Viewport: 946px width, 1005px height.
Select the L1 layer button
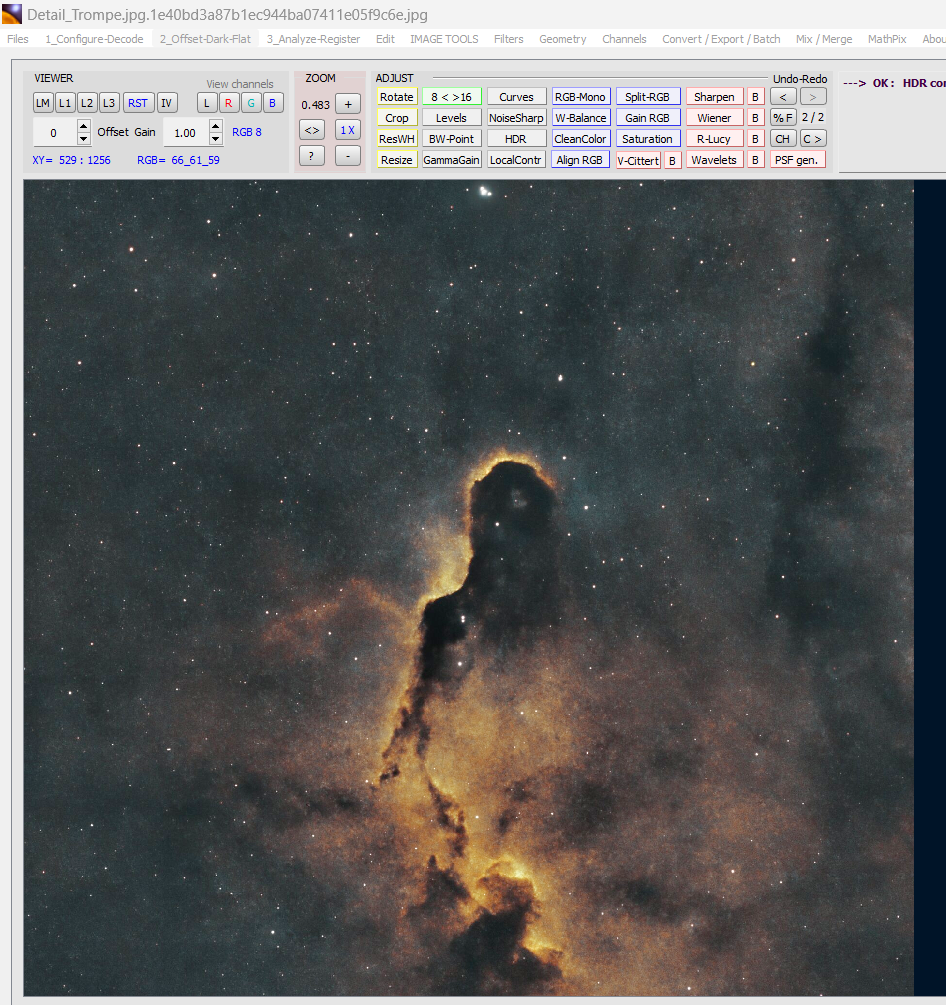click(65, 103)
